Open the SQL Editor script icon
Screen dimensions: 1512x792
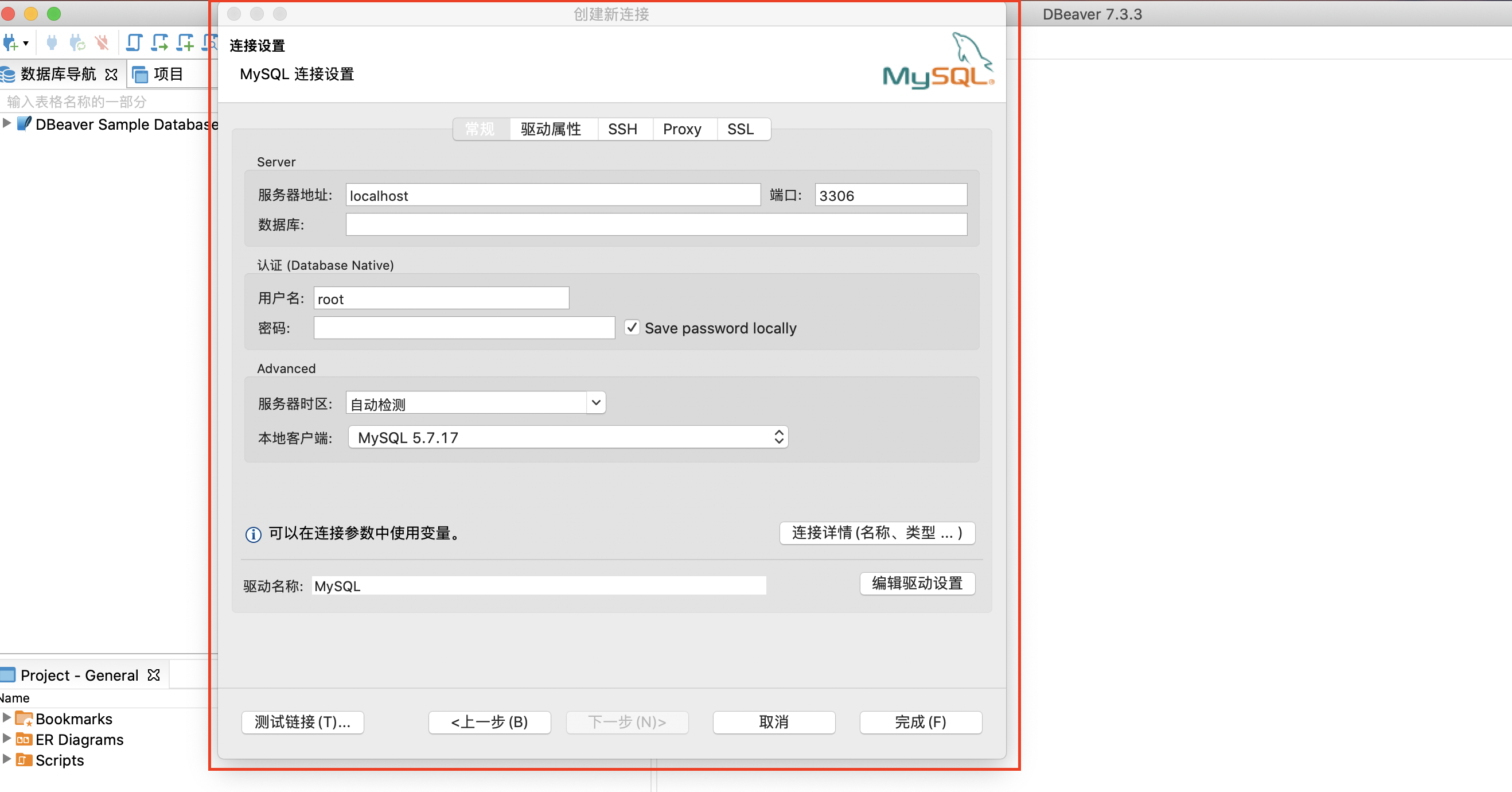pyautogui.click(x=134, y=43)
